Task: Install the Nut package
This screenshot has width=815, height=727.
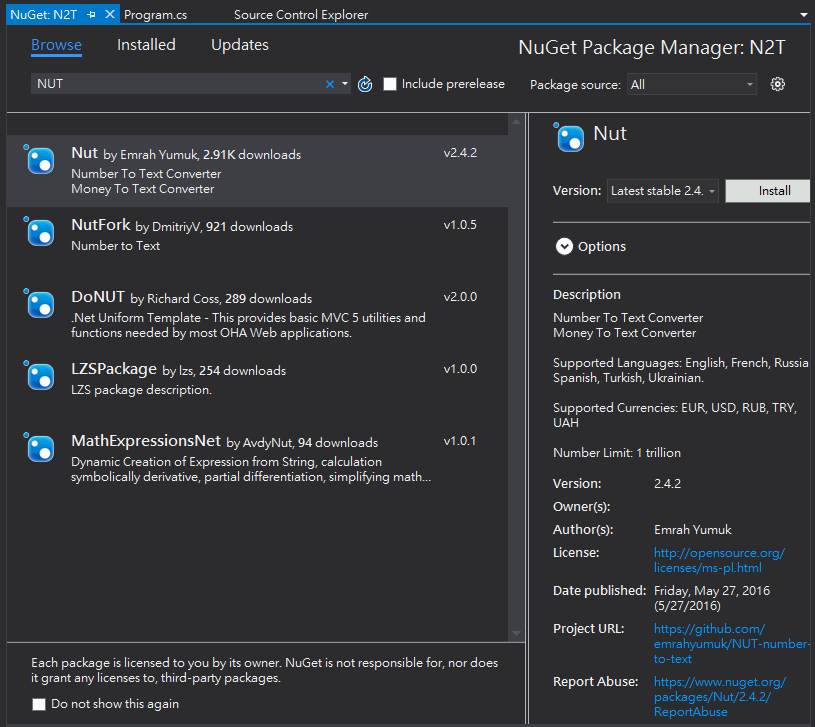Action: click(x=768, y=191)
